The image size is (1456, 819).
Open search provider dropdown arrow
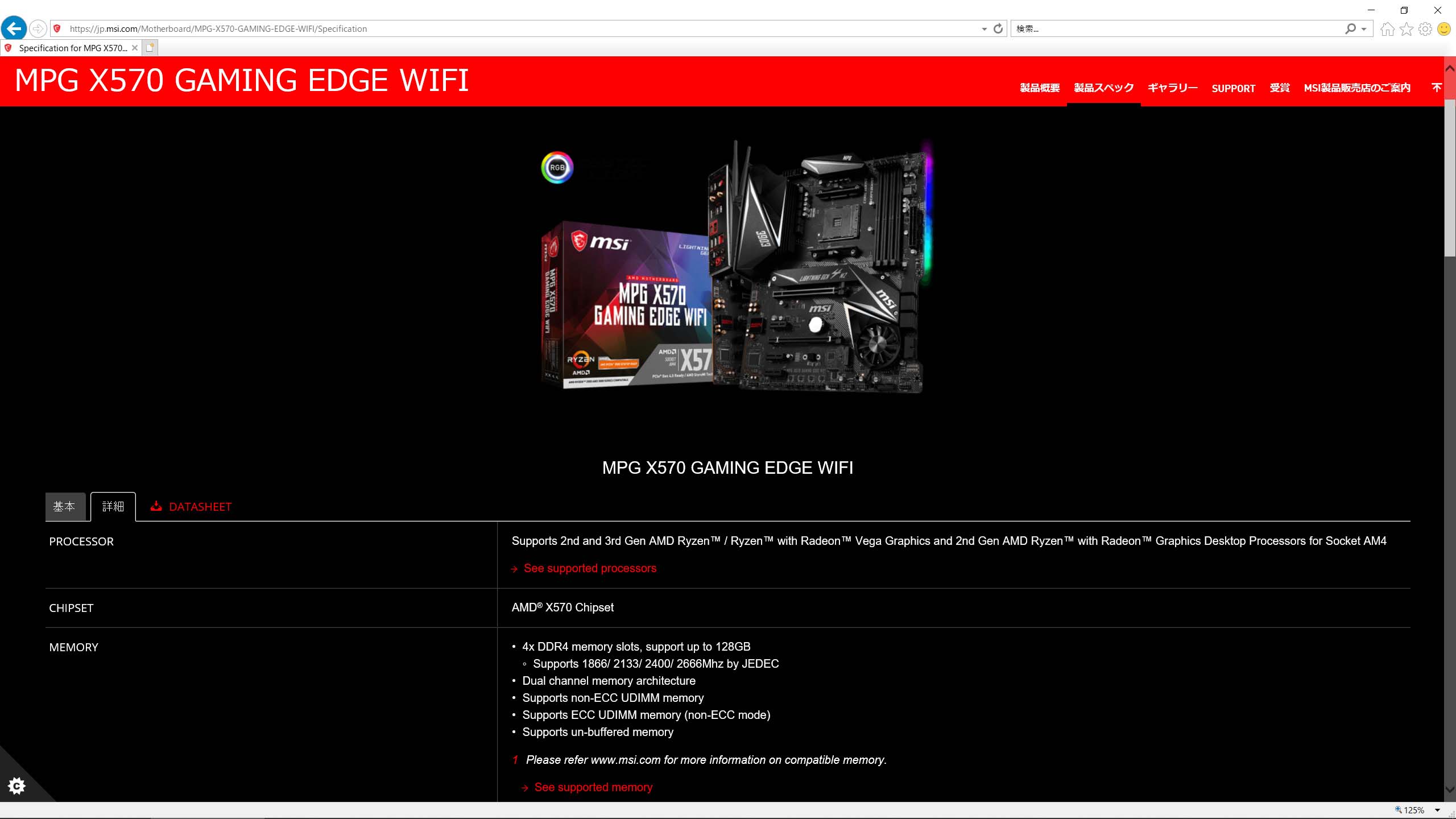[1364, 29]
